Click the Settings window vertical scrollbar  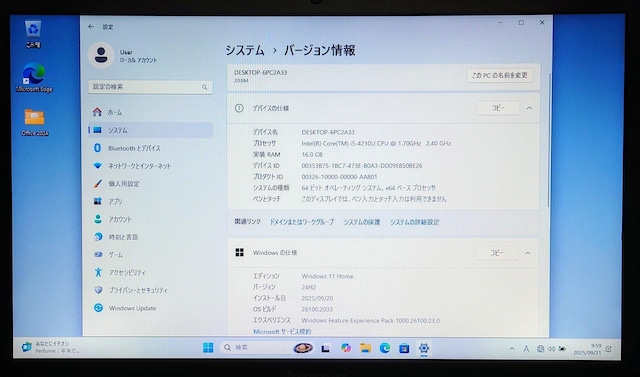point(549,141)
